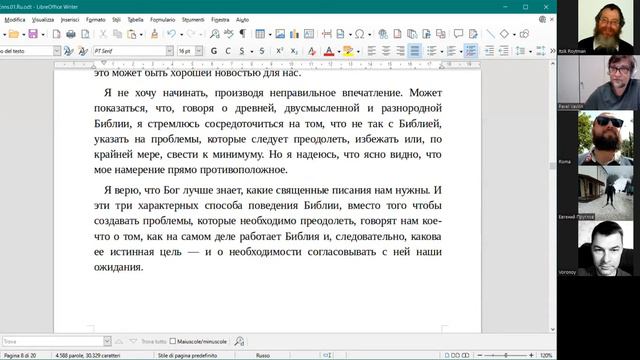
Task: Open the Modifica menu
Action: [x=15, y=20]
